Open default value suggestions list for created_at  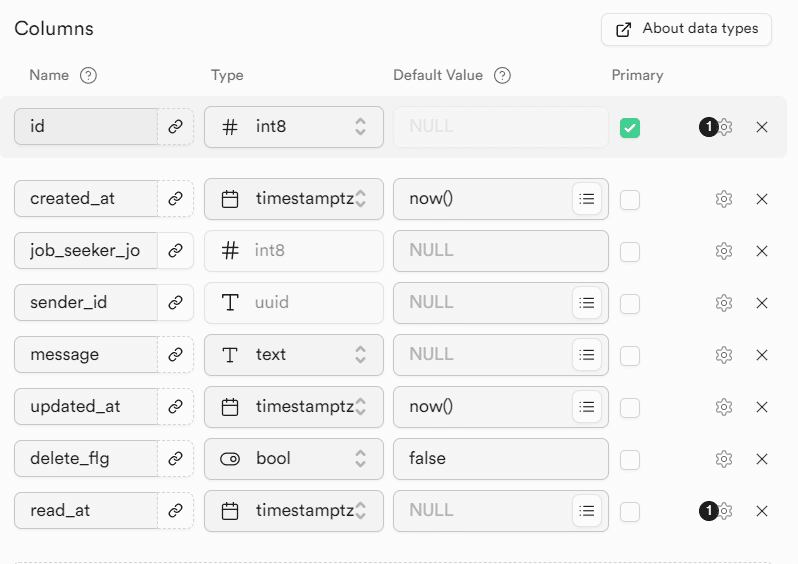point(587,199)
